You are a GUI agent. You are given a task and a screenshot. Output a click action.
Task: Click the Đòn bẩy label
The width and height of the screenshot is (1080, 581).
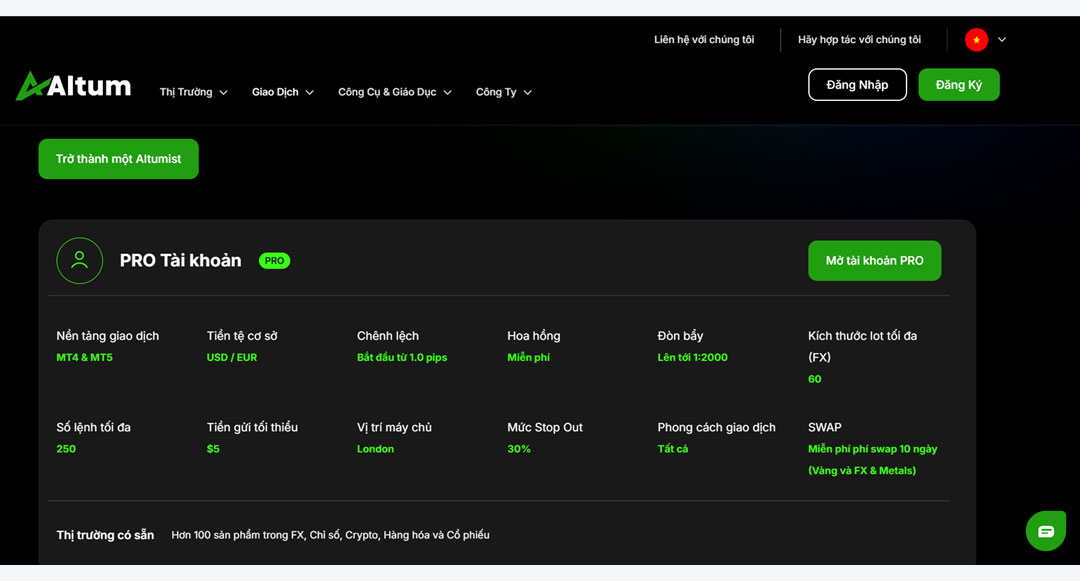click(x=681, y=336)
